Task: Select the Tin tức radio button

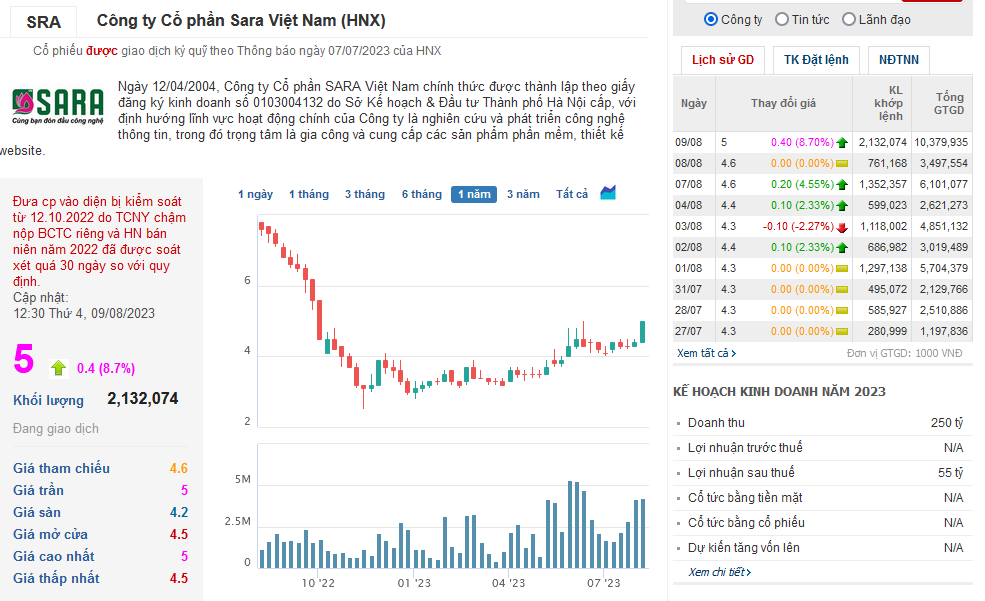Action: 781,19
